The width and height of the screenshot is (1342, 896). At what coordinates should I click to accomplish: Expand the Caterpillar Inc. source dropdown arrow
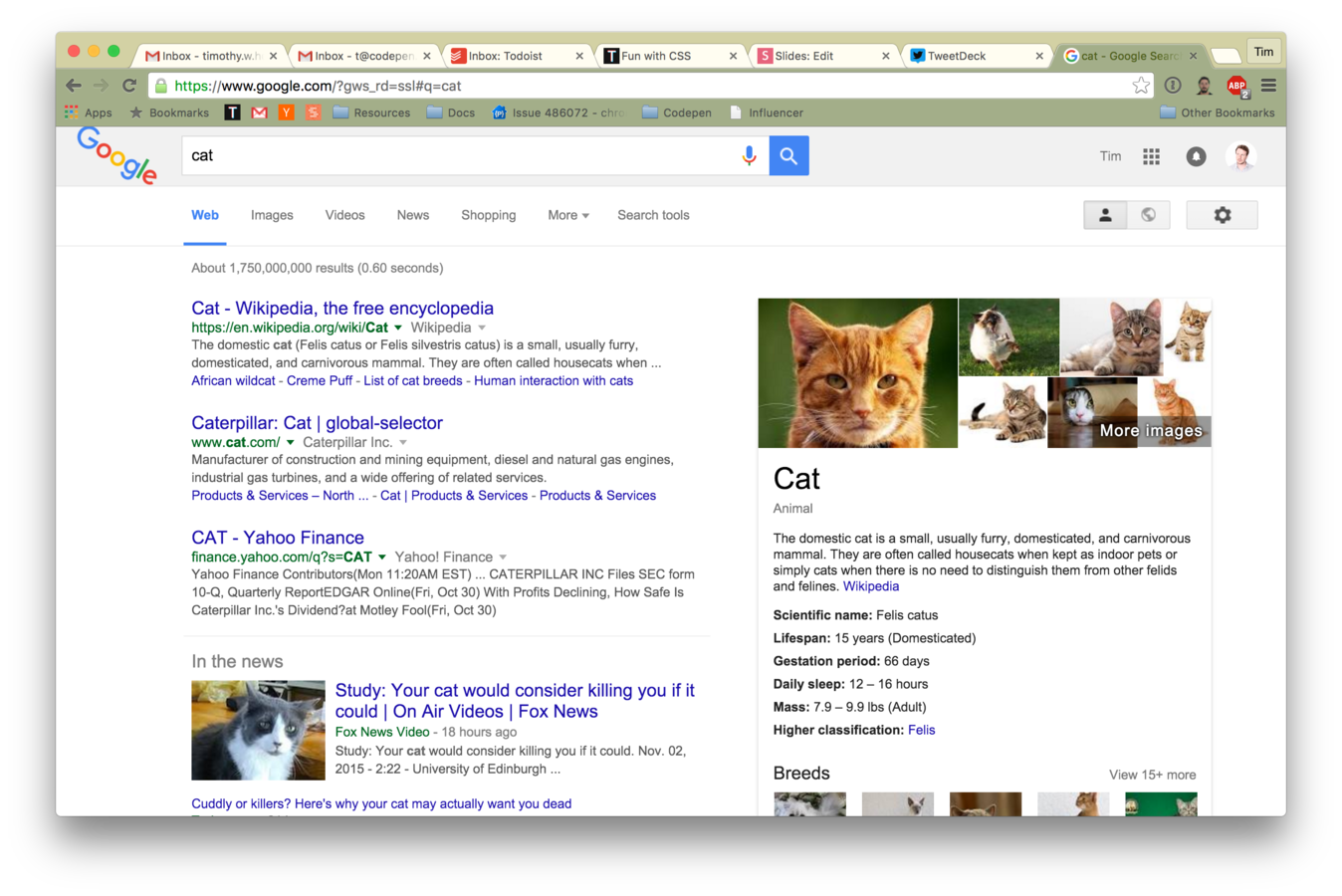(403, 442)
